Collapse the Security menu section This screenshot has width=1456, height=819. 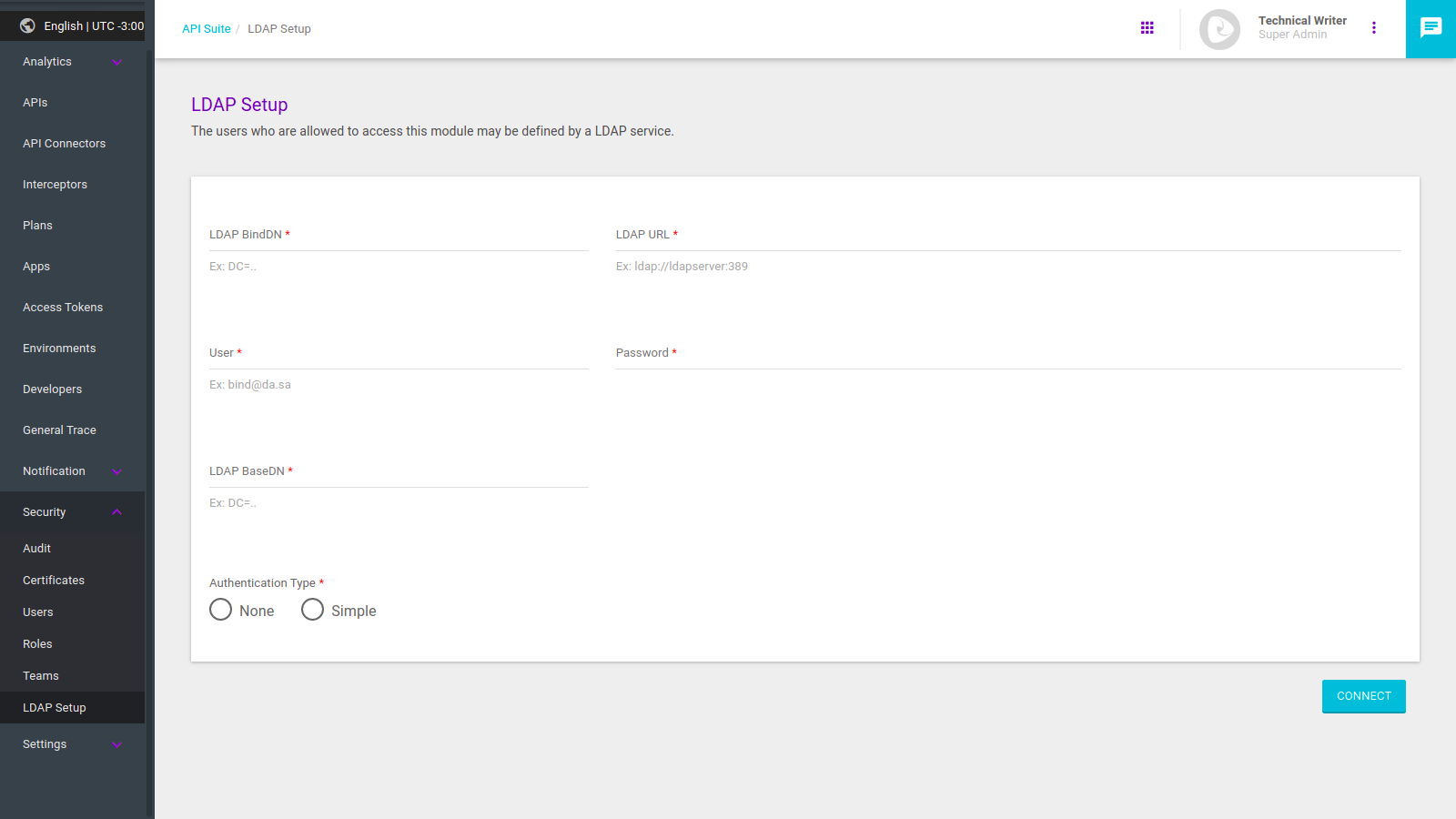point(116,512)
